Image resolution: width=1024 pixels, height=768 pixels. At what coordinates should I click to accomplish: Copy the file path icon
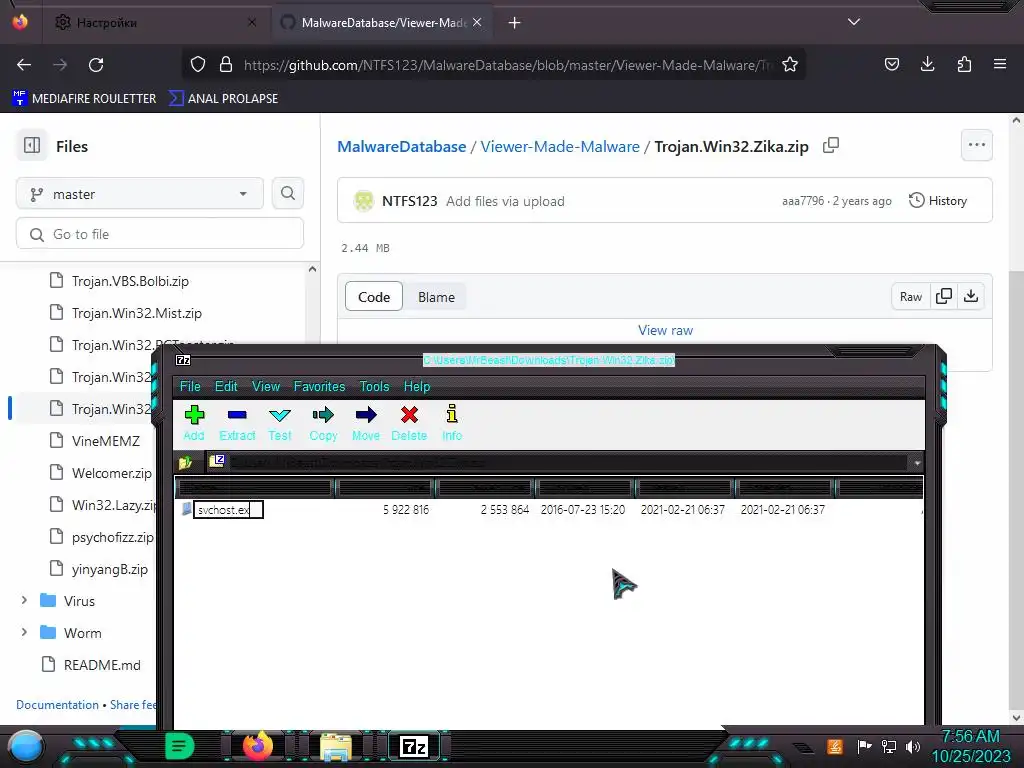point(831,145)
